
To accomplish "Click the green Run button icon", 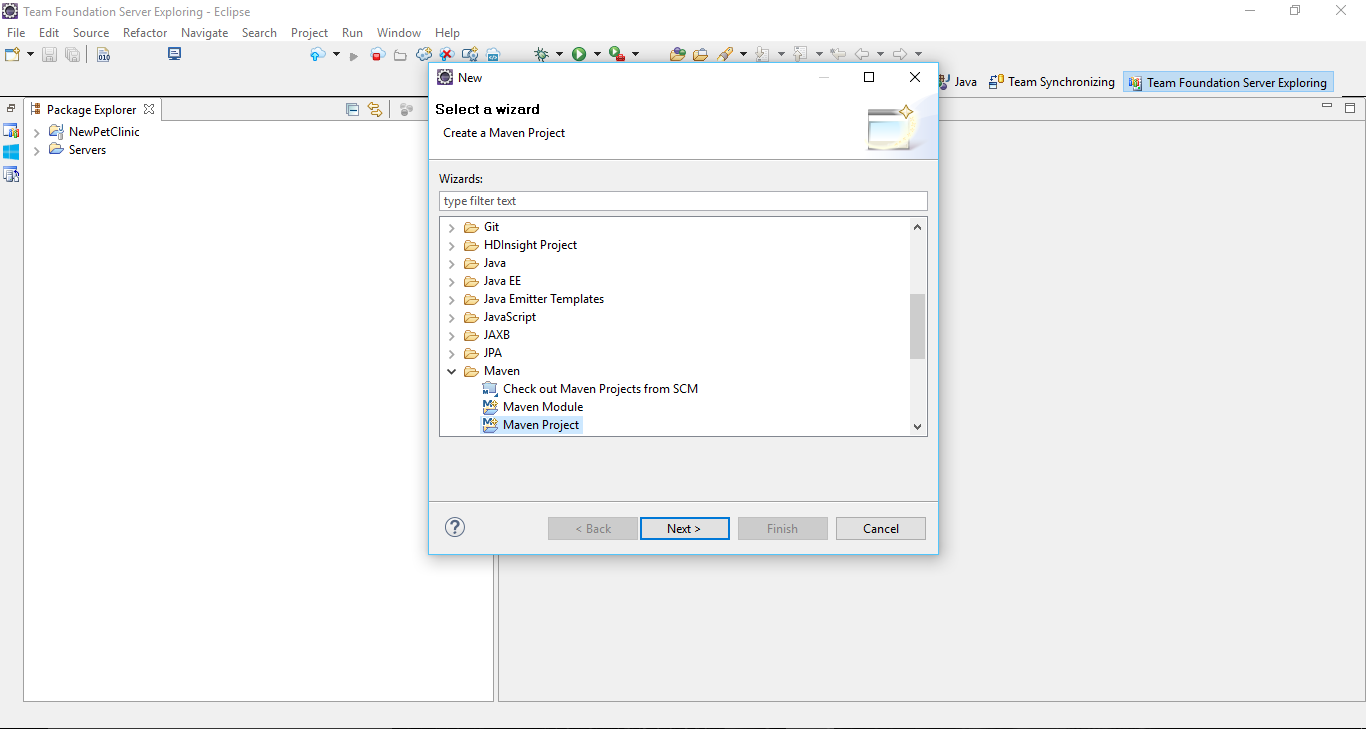I will tap(579, 54).
